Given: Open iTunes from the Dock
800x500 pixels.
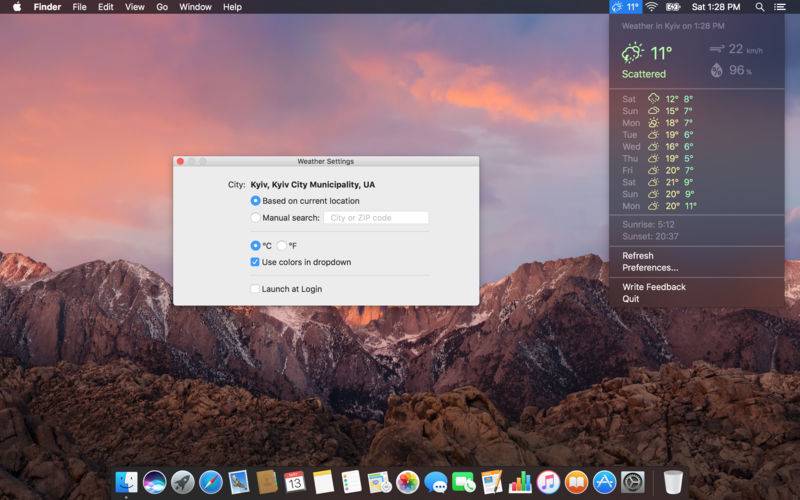Looking at the screenshot, I should (x=547, y=482).
